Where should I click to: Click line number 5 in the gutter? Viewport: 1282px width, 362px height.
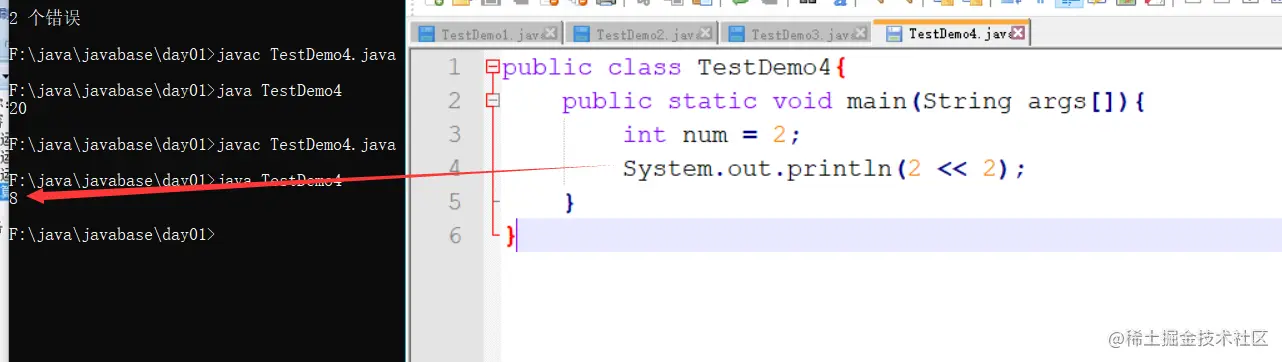click(454, 202)
